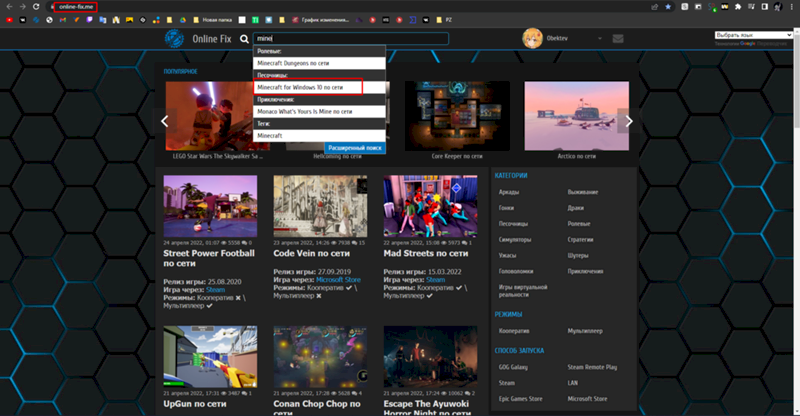Open the Code Vein по сети title

(x=312, y=254)
